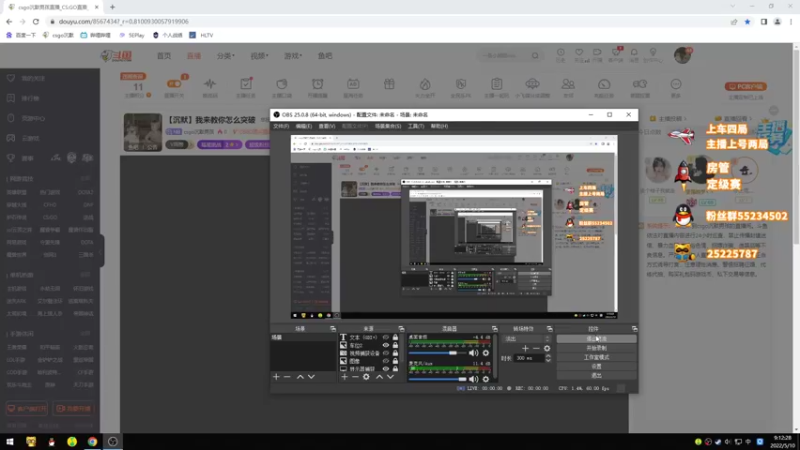The image size is (800, 450).
Task: Open the scene transition type dropdown (淡出)
Action: [x=528, y=339]
